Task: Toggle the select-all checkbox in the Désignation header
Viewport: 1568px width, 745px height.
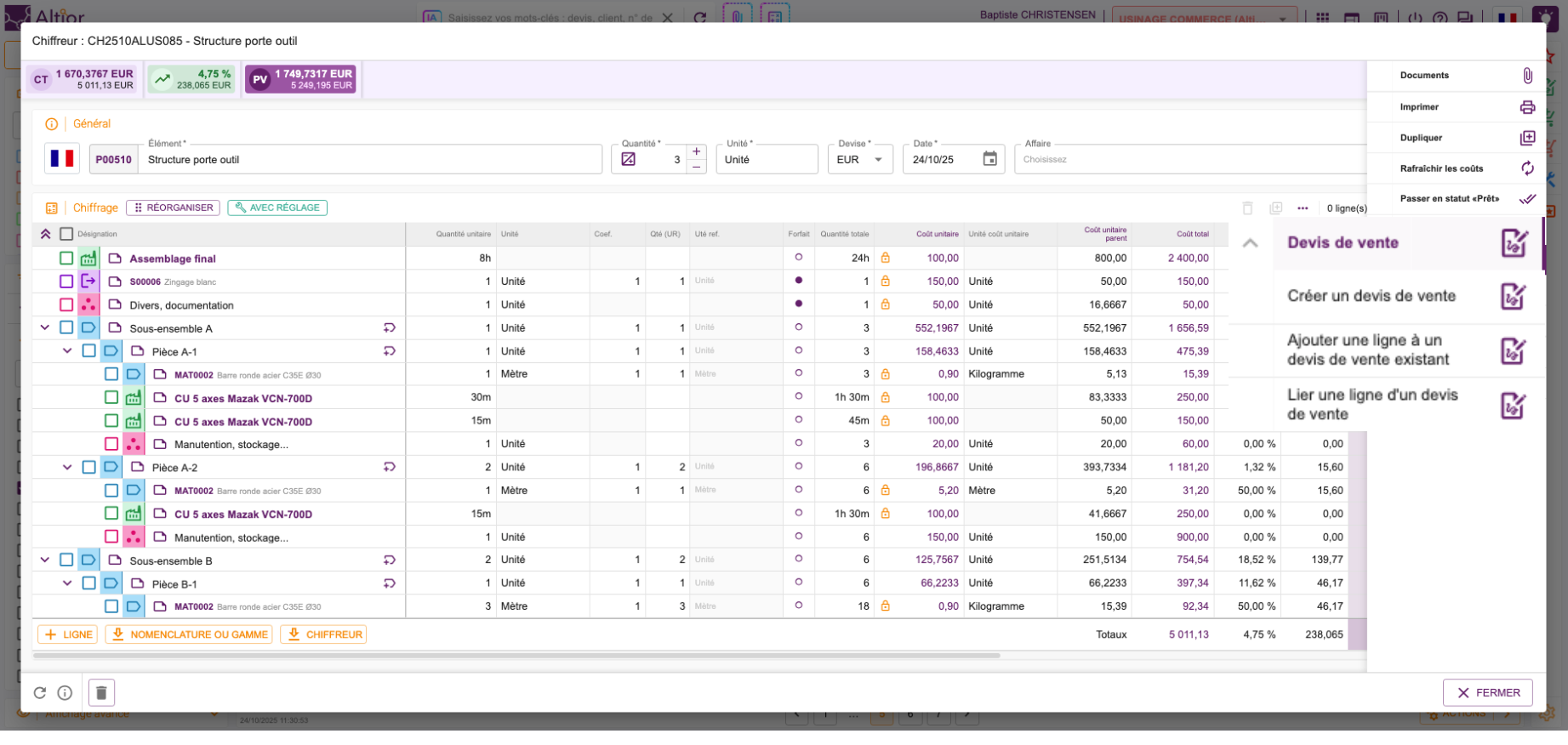Action: tap(66, 234)
